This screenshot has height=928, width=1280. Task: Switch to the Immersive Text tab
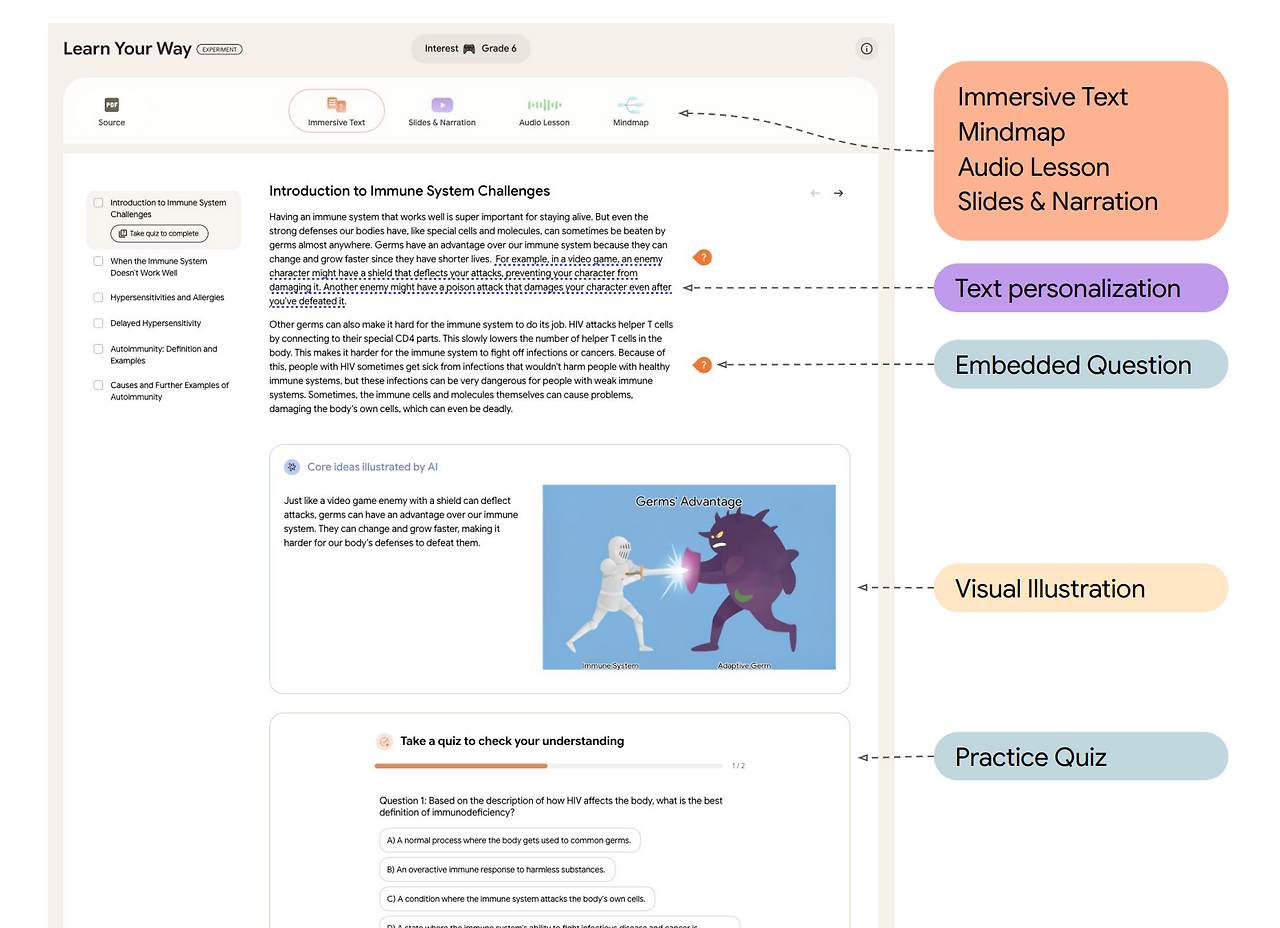tap(337, 111)
